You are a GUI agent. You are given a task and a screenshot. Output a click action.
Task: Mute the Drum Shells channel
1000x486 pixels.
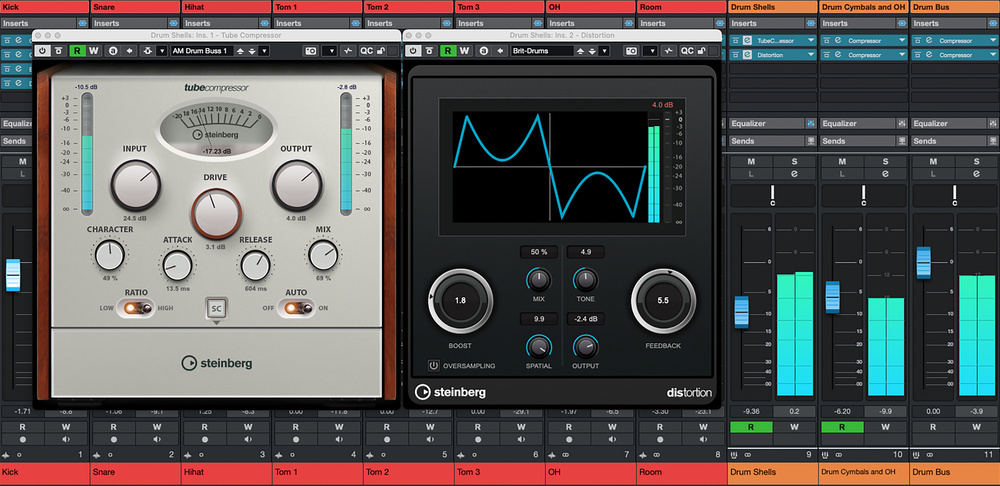pos(751,161)
